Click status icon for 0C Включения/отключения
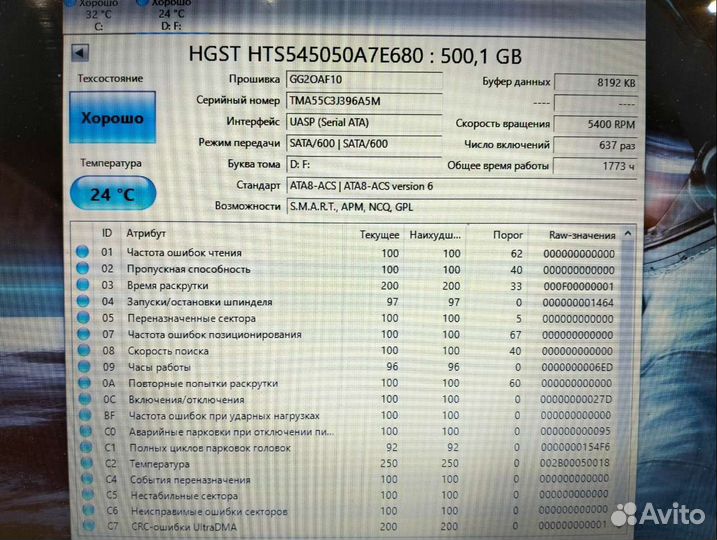Viewport: 717px width, 540px height. (85, 399)
